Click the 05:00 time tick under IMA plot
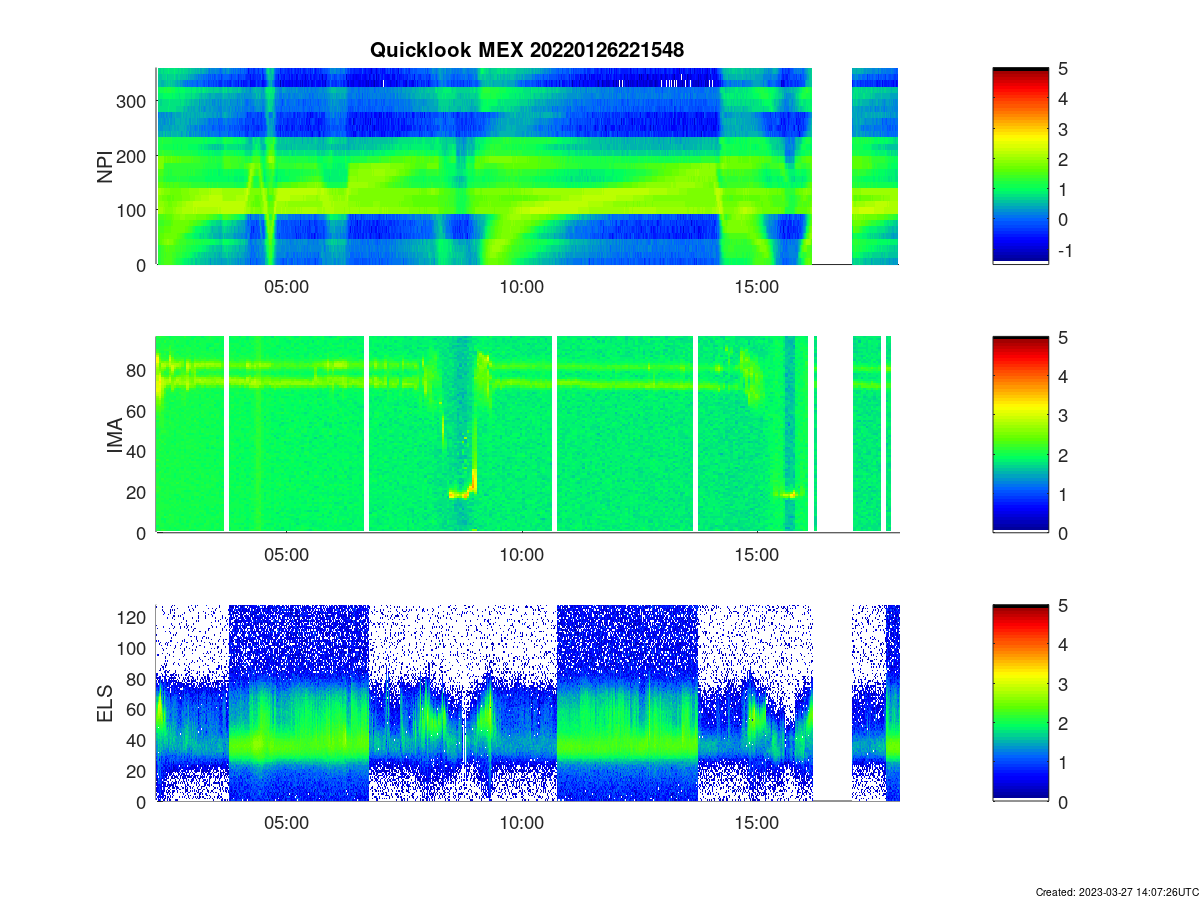This screenshot has width=1200, height=900. [286, 555]
